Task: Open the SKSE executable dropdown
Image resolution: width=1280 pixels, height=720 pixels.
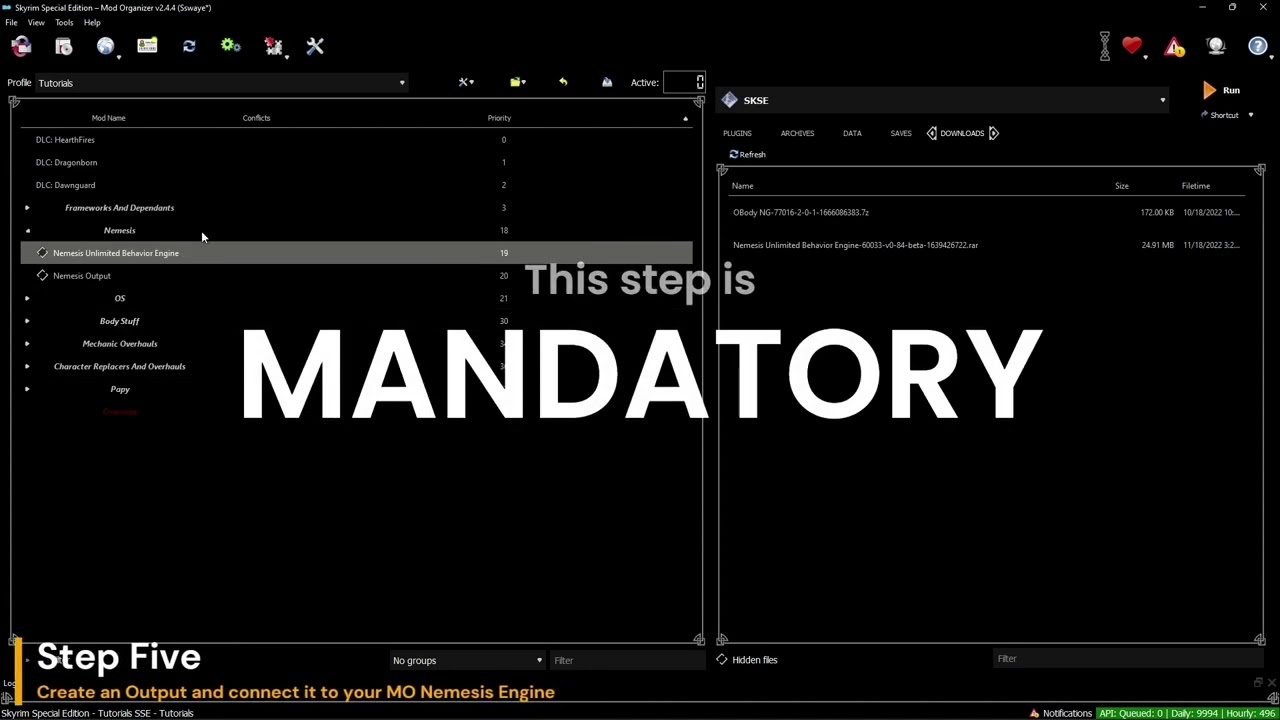Action: pos(943,100)
